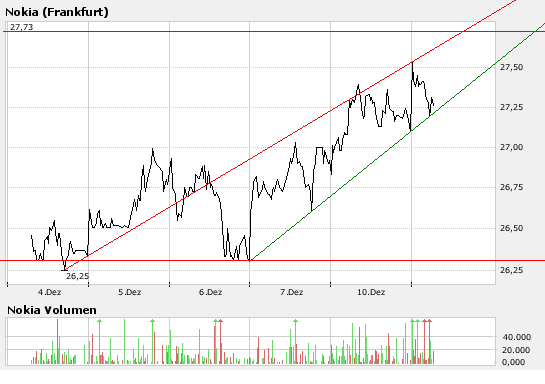
Task: Click the 26,25 low price label
Action: [x=78, y=276]
